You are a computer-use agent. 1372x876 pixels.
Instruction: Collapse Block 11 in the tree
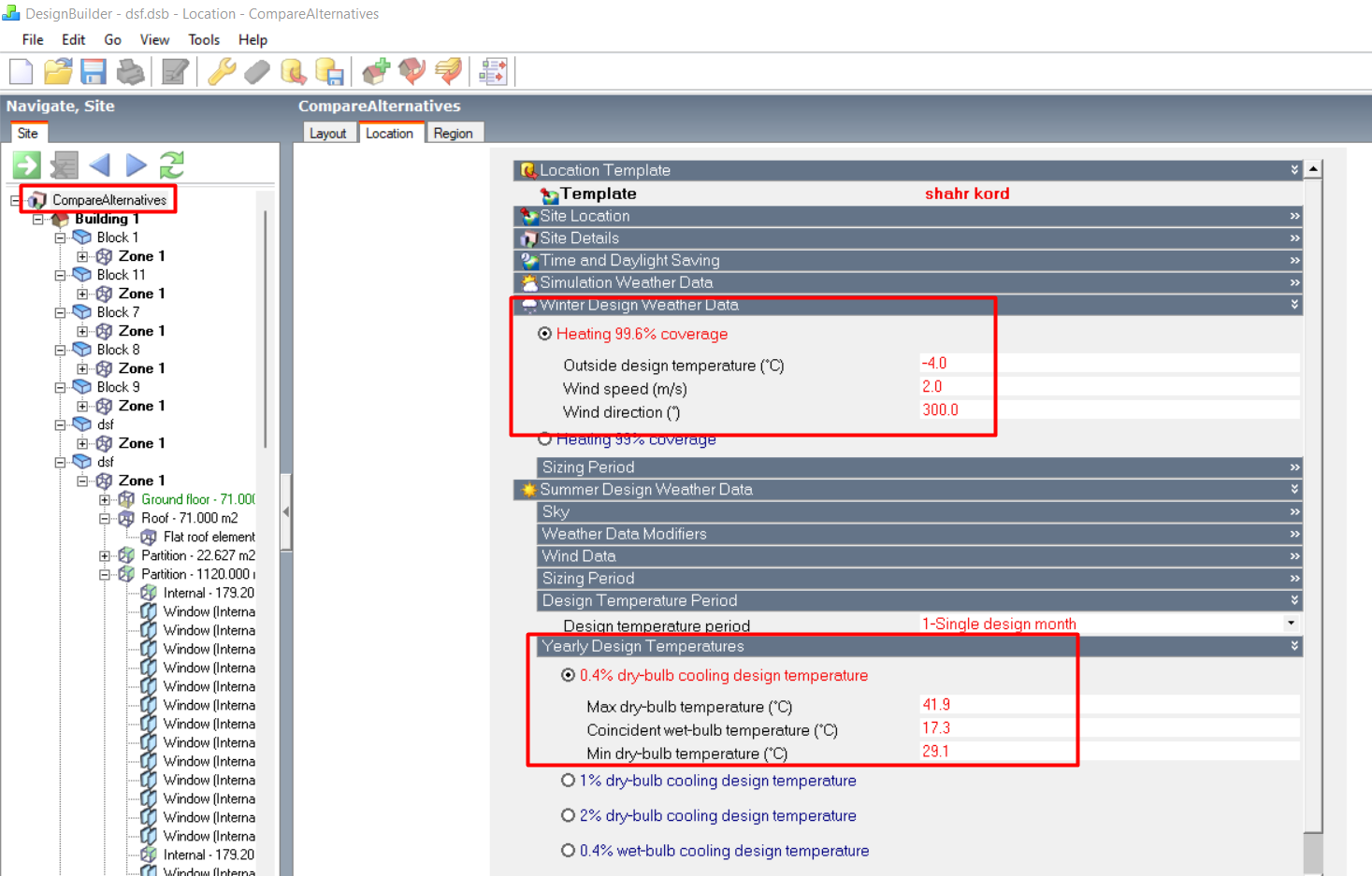pos(60,275)
